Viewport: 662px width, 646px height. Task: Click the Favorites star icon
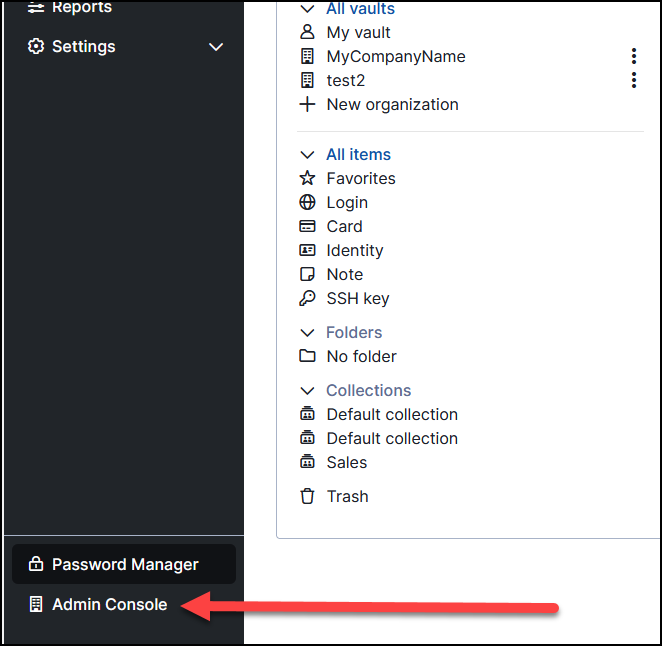(x=308, y=179)
